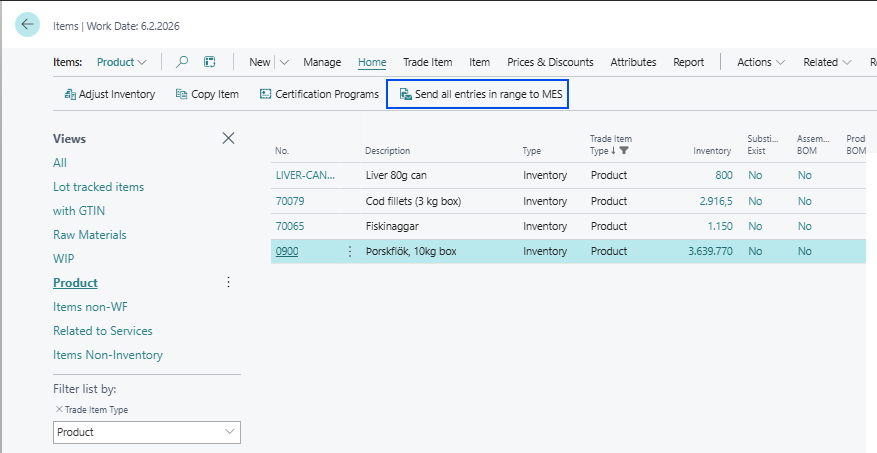This screenshot has height=453, width=877.
Task: Select the Raw Materials view
Action: tap(90, 235)
